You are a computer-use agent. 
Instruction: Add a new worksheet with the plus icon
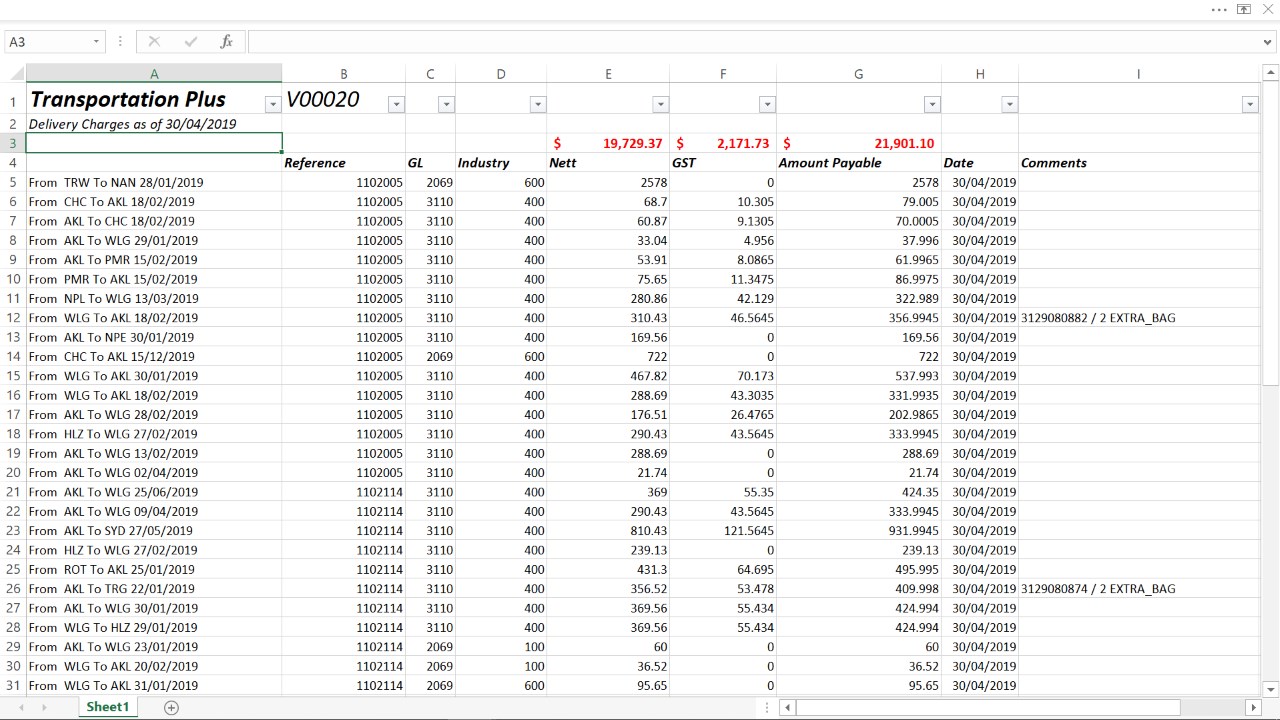[x=170, y=706]
